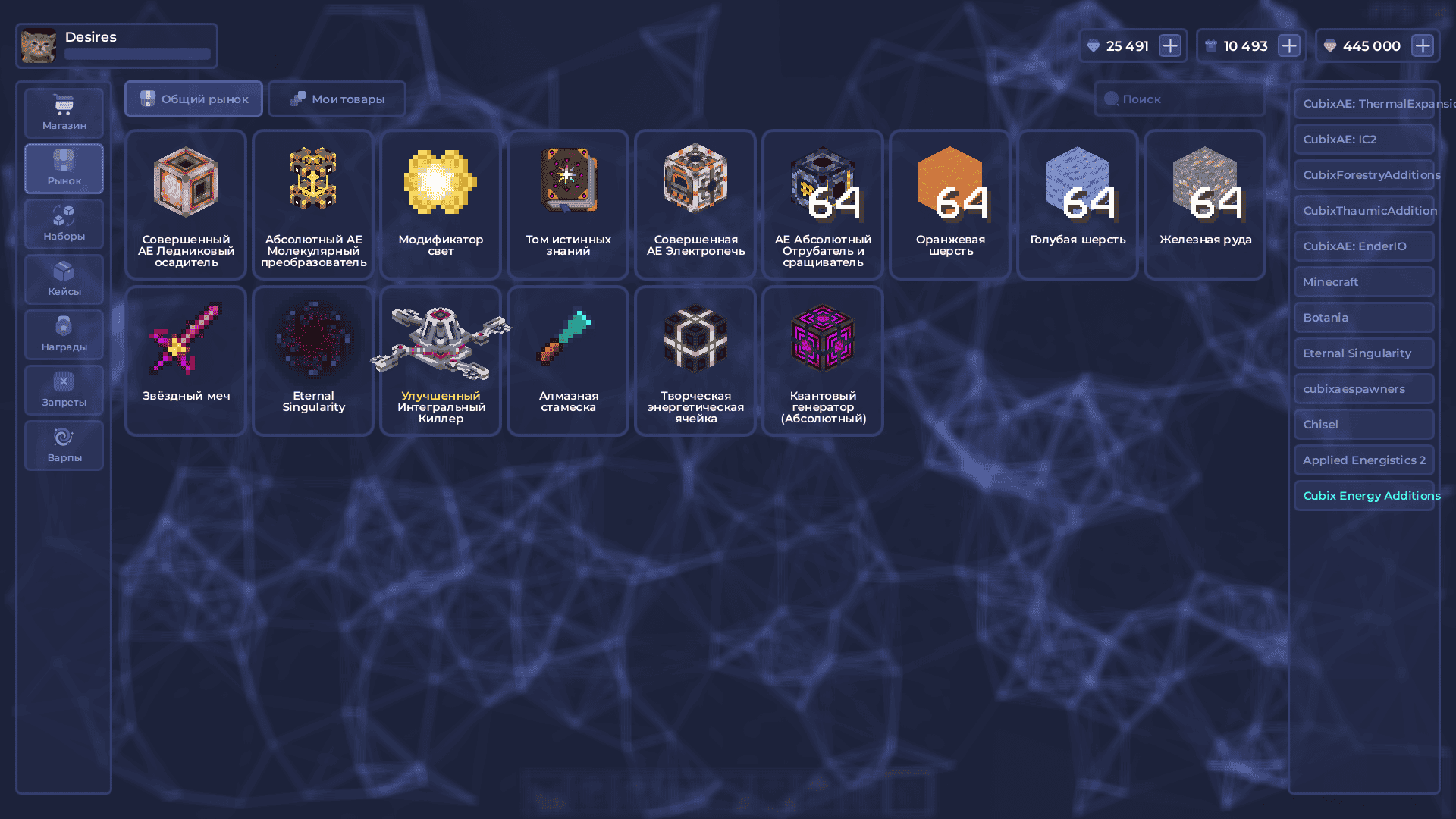Open the Кейсы cases section
This screenshot has width=1456, height=819.
tap(64, 279)
